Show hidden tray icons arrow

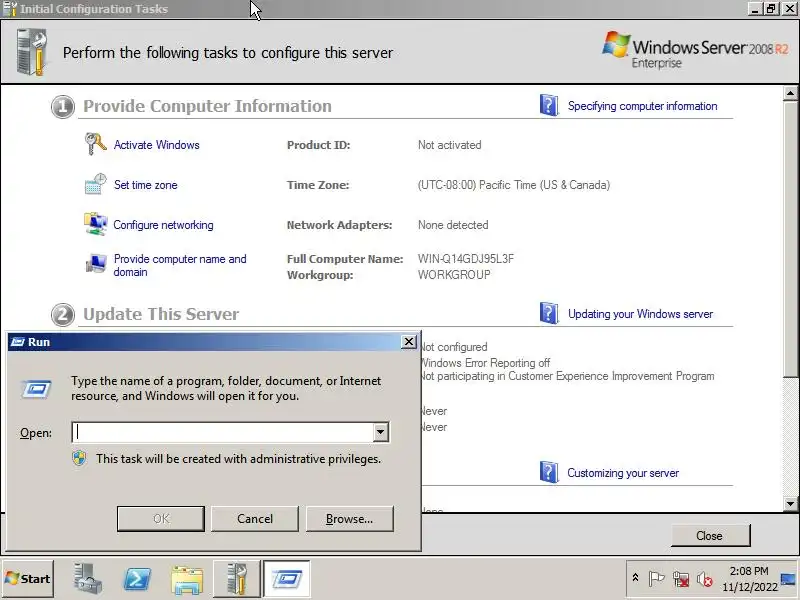635,578
